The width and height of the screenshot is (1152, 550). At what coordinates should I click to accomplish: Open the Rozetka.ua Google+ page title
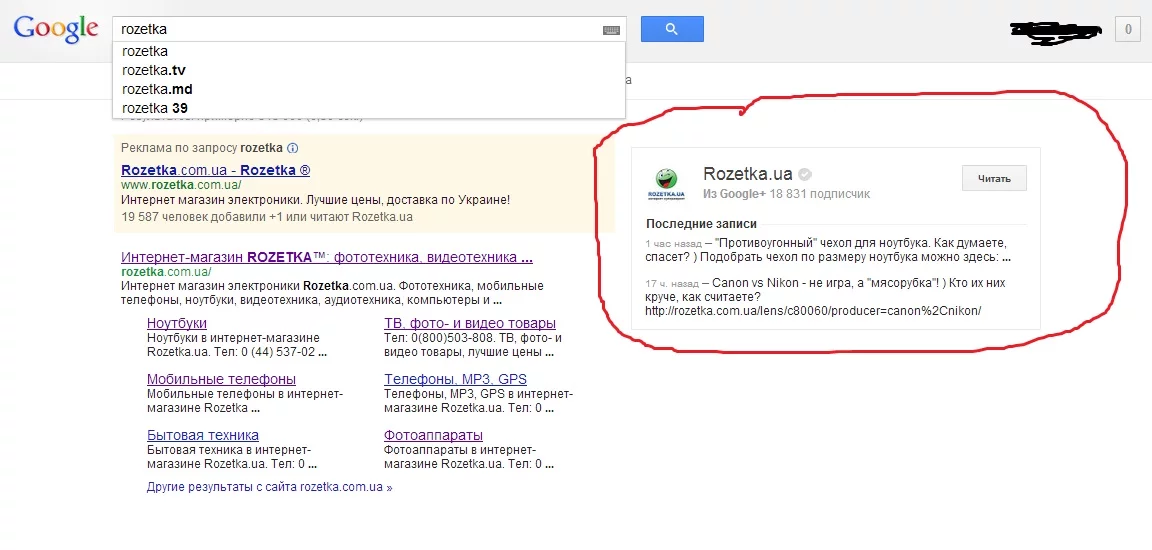[748, 174]
